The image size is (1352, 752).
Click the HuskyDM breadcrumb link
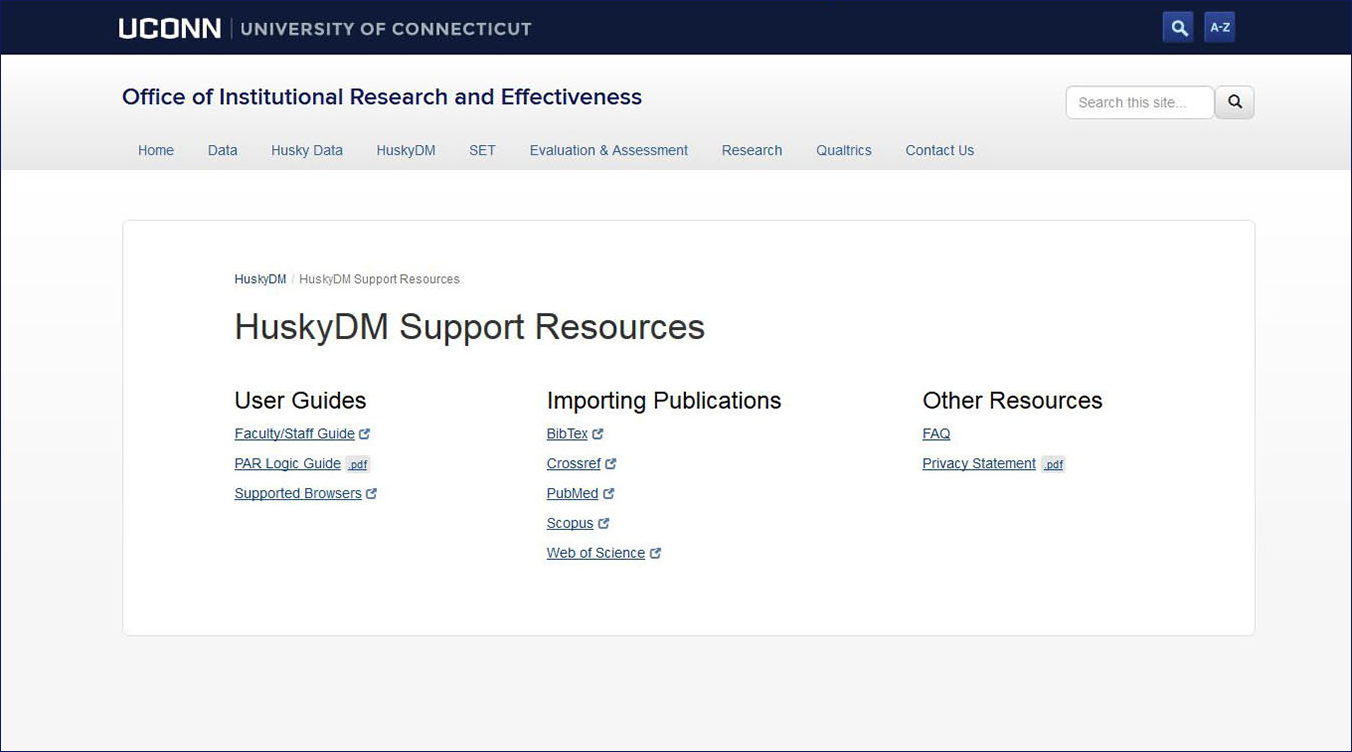tap(260, 279)
